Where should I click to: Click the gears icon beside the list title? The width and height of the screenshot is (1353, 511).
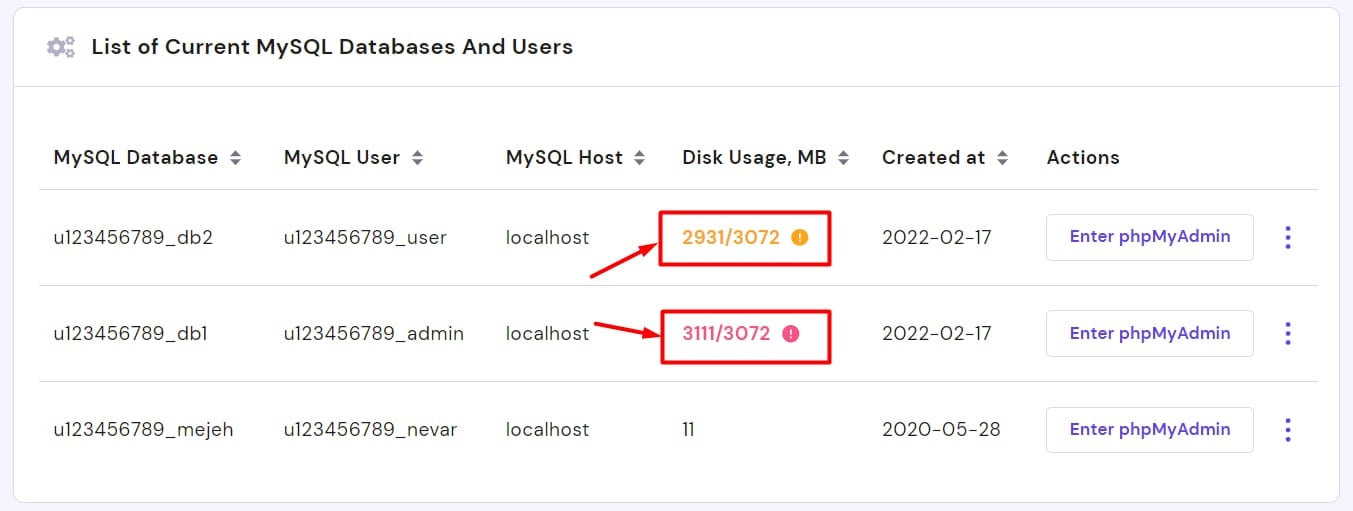coord(61,47)
